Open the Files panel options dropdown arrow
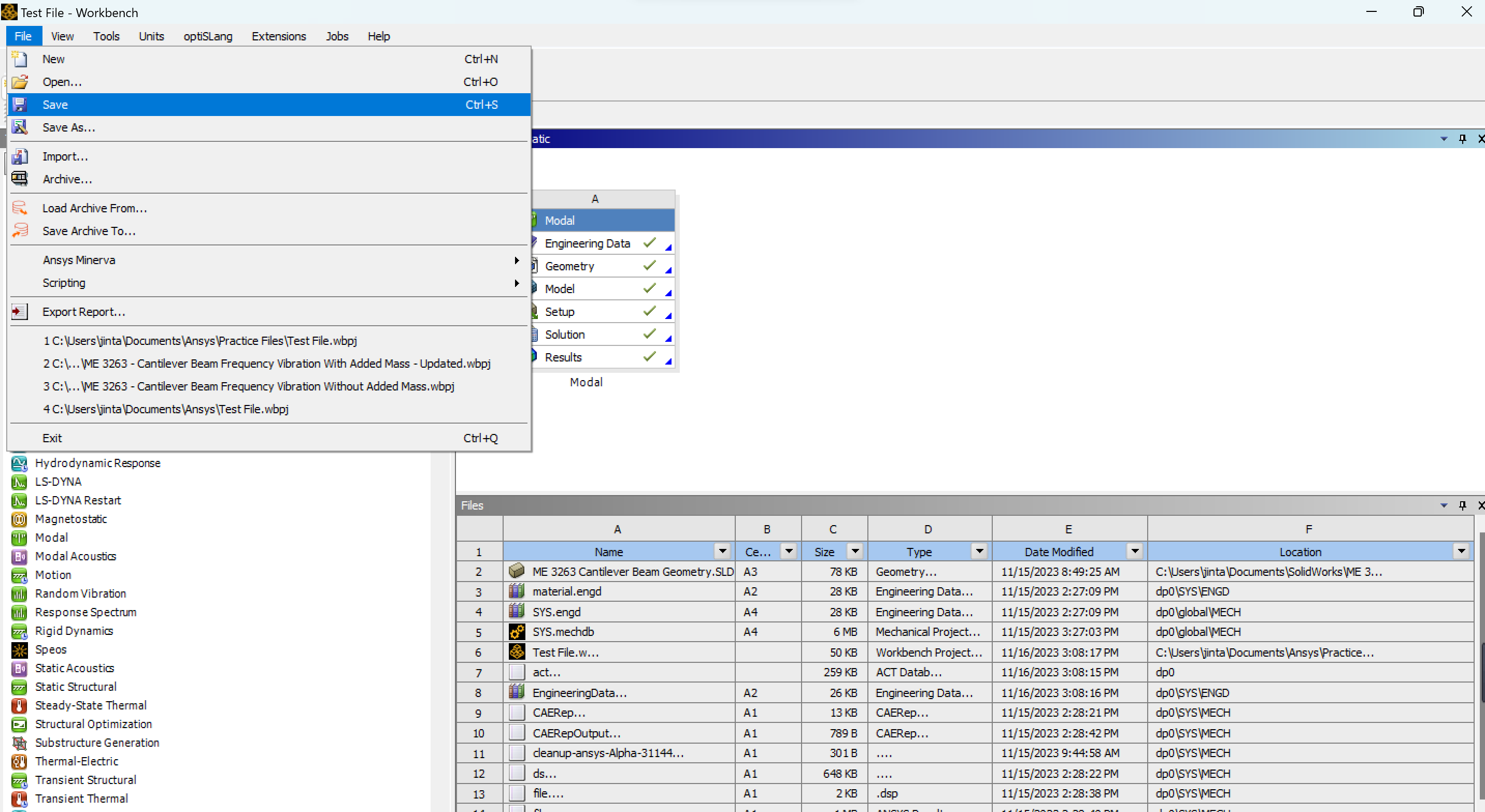1485x812 pixels. pyautogui.click(x=1444, y=505)
